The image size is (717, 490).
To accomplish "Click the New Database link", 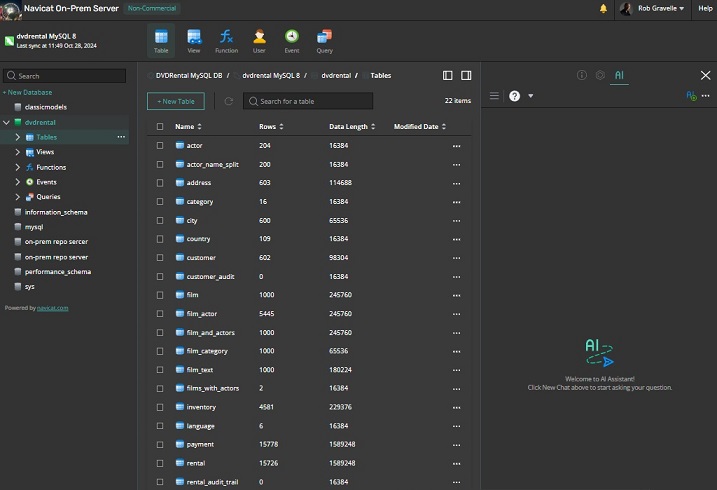I will click(27, 92).
